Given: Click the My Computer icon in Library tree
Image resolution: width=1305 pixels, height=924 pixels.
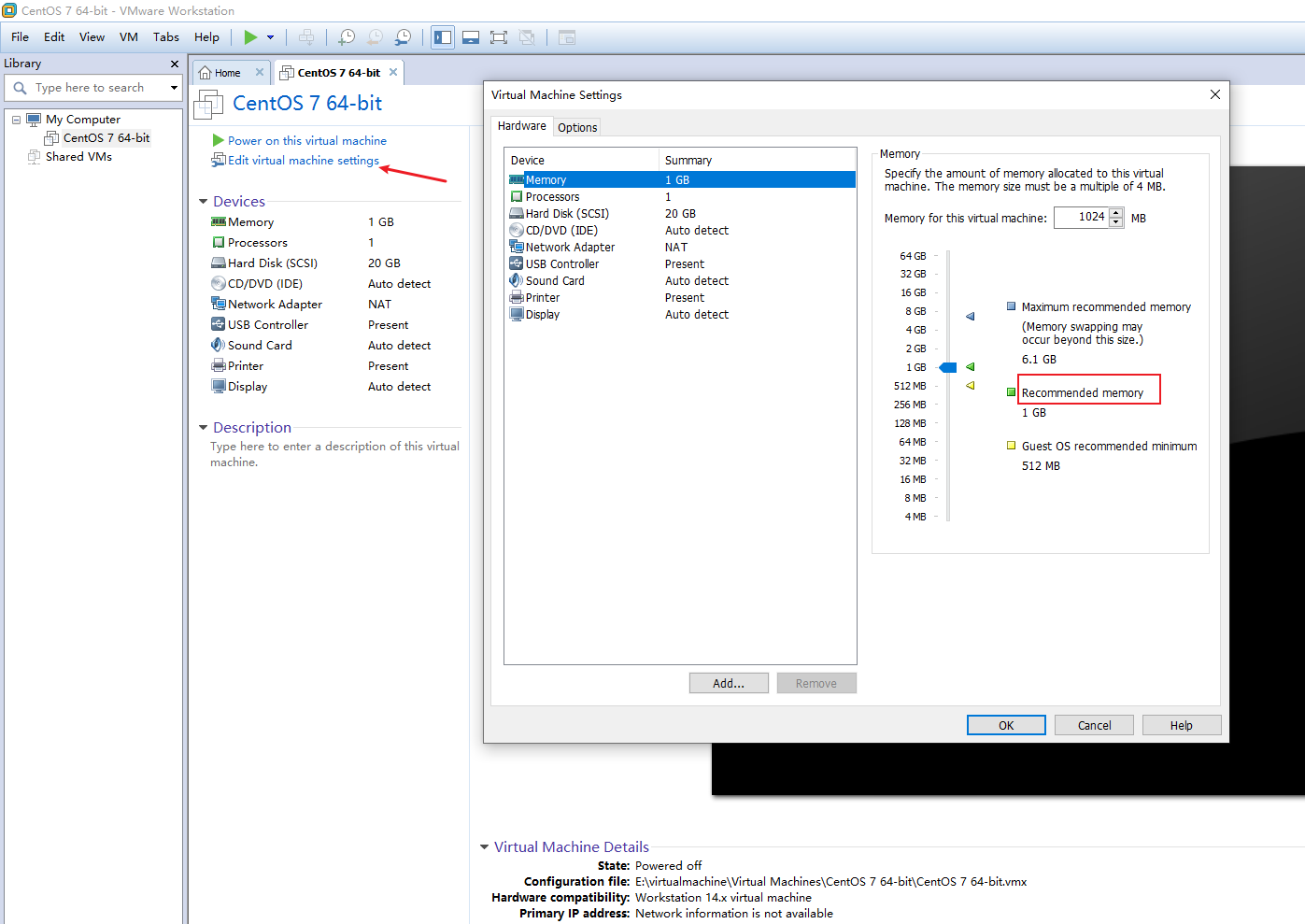Looking at the screenshot, I should tap(34, 120).
